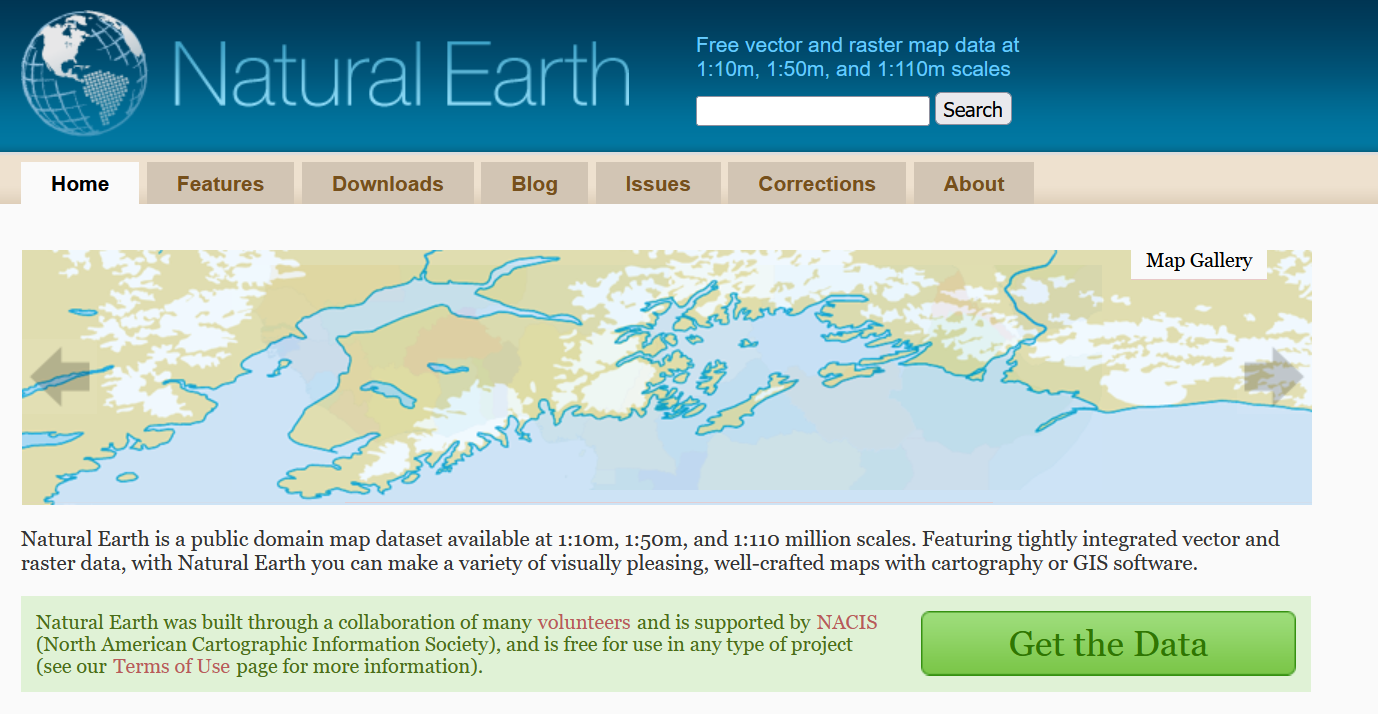Click the Natural Earth site title text

tap(400, 75)
